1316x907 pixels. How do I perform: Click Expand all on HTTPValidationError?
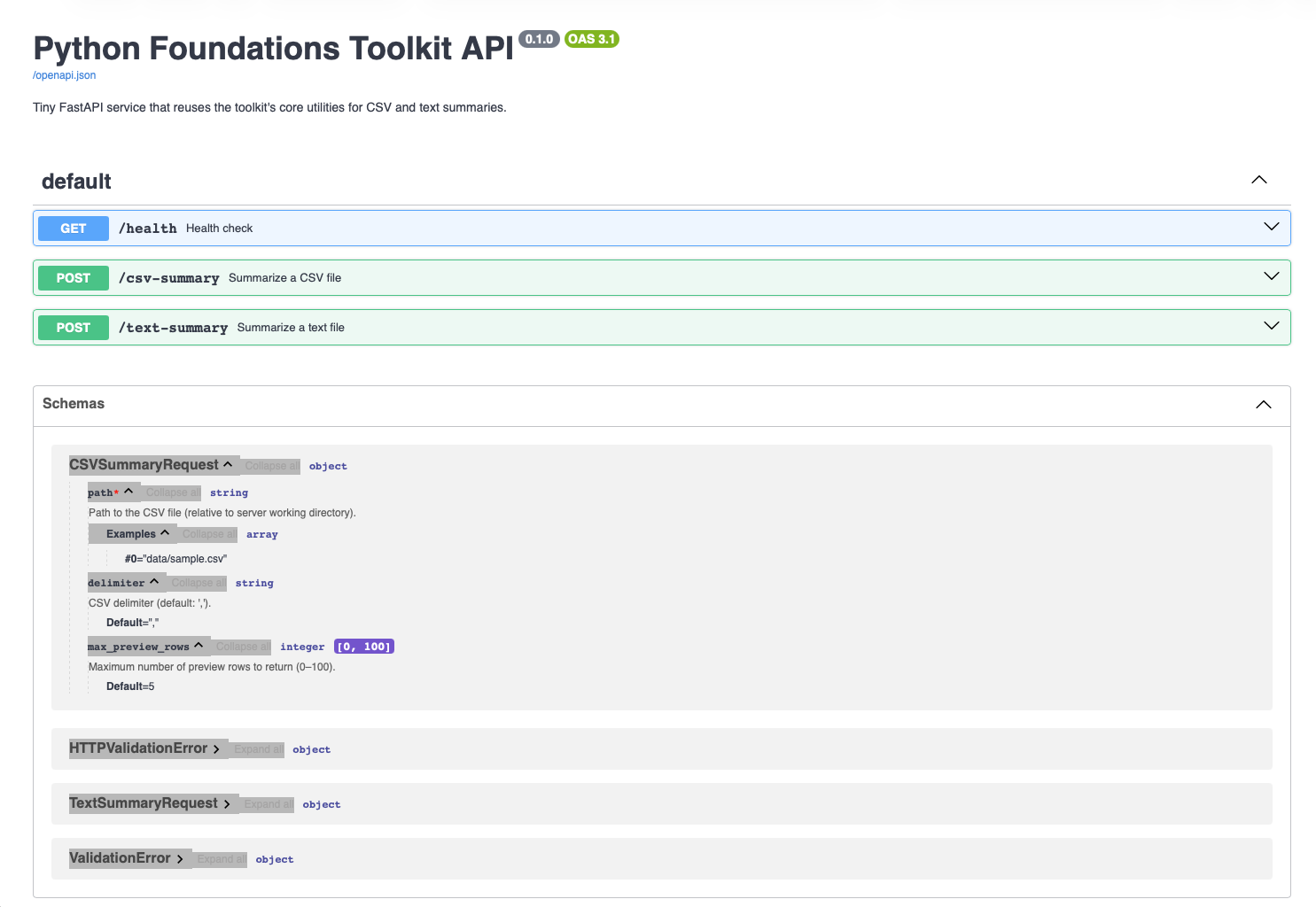click(x=258, y=748)
